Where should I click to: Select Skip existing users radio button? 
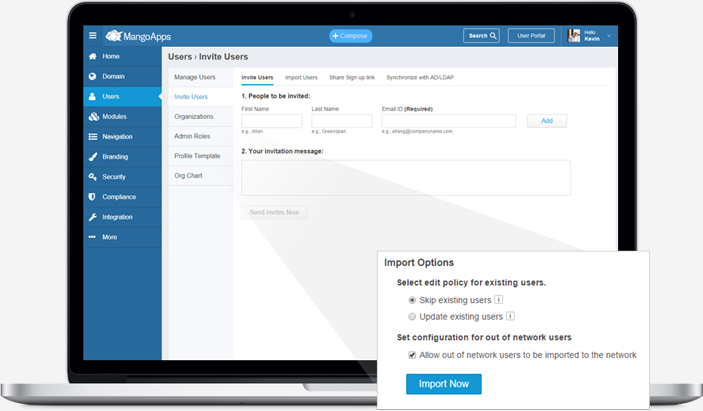click(412, 300)
